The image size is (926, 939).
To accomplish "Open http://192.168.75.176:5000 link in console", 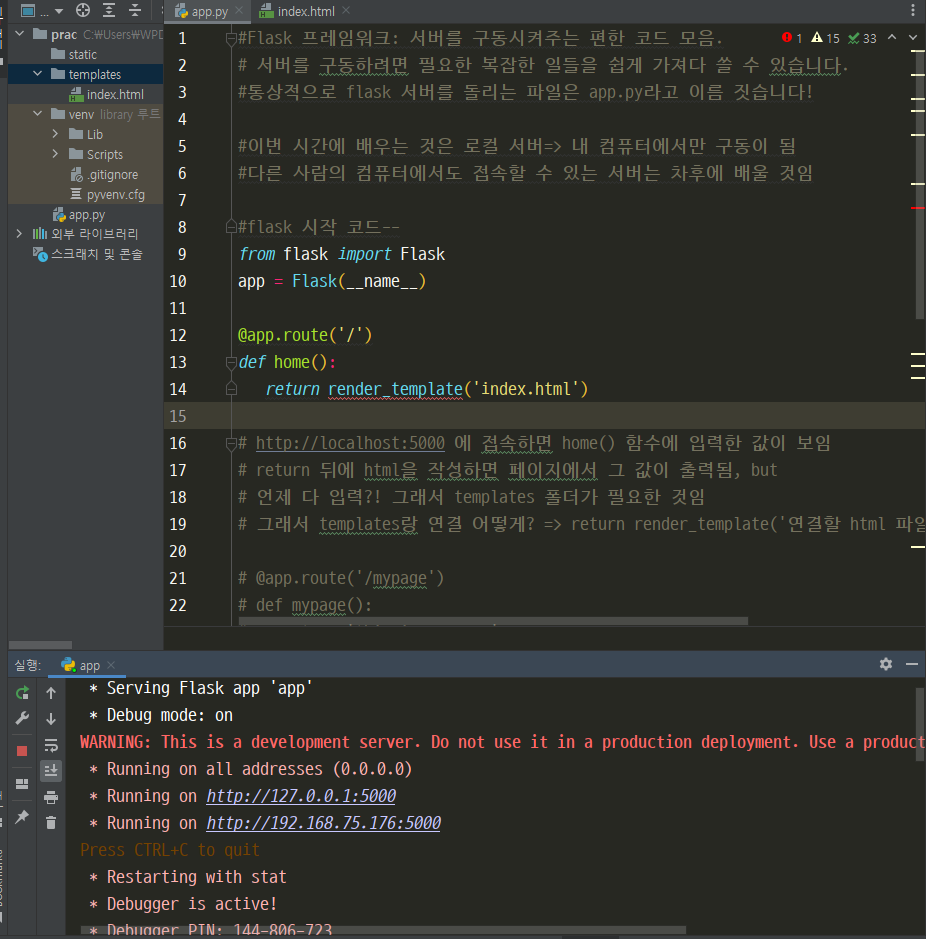I will [323, 823].
